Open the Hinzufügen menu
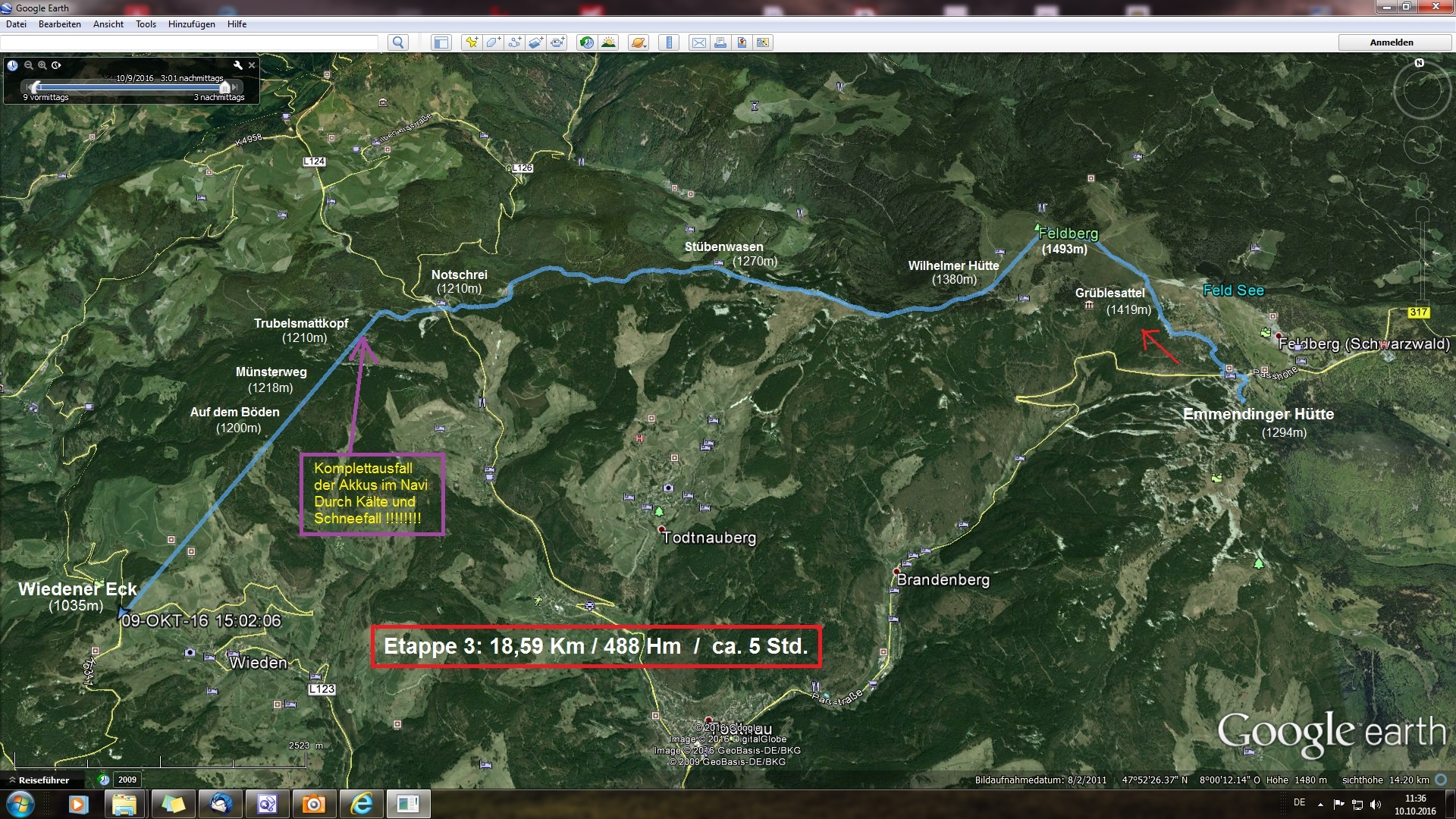The height and width of the screenshot is (819, 1456). [x=191, y=24]
